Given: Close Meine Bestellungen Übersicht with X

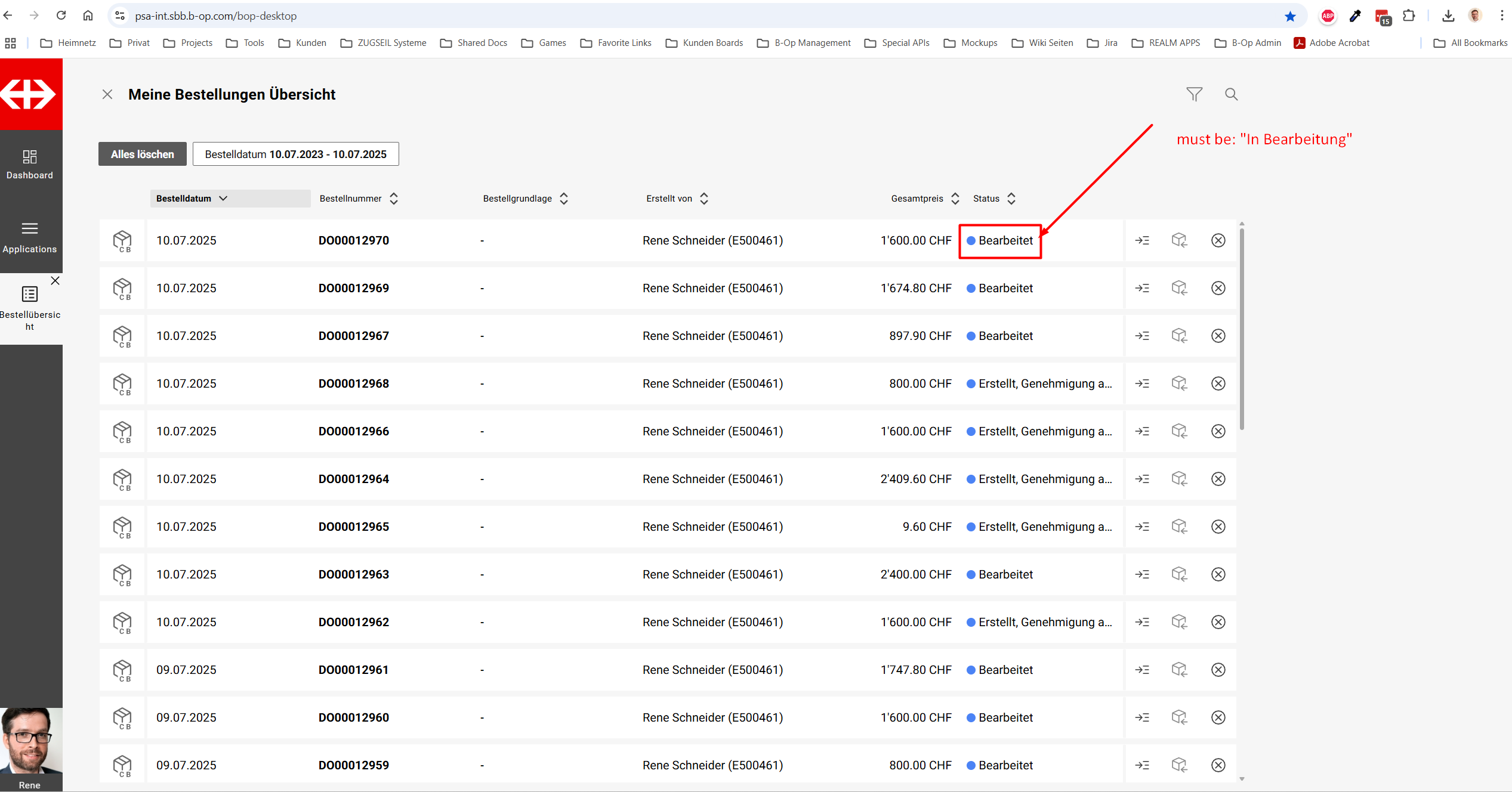Looking at the screenshot, I should tap(107, 94).
